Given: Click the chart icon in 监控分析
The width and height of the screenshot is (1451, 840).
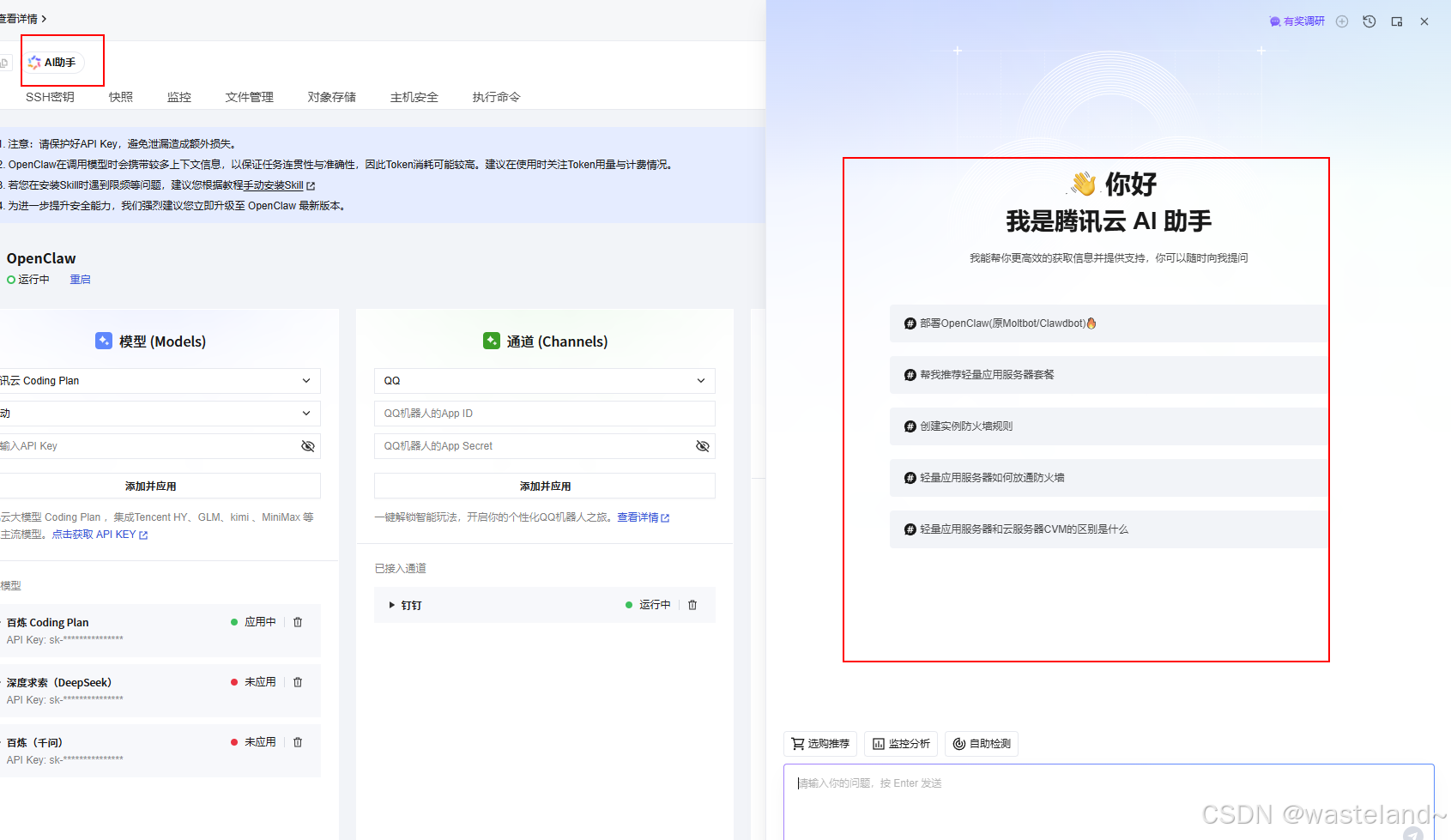Looking at the screenshot, I should point(879,744).
